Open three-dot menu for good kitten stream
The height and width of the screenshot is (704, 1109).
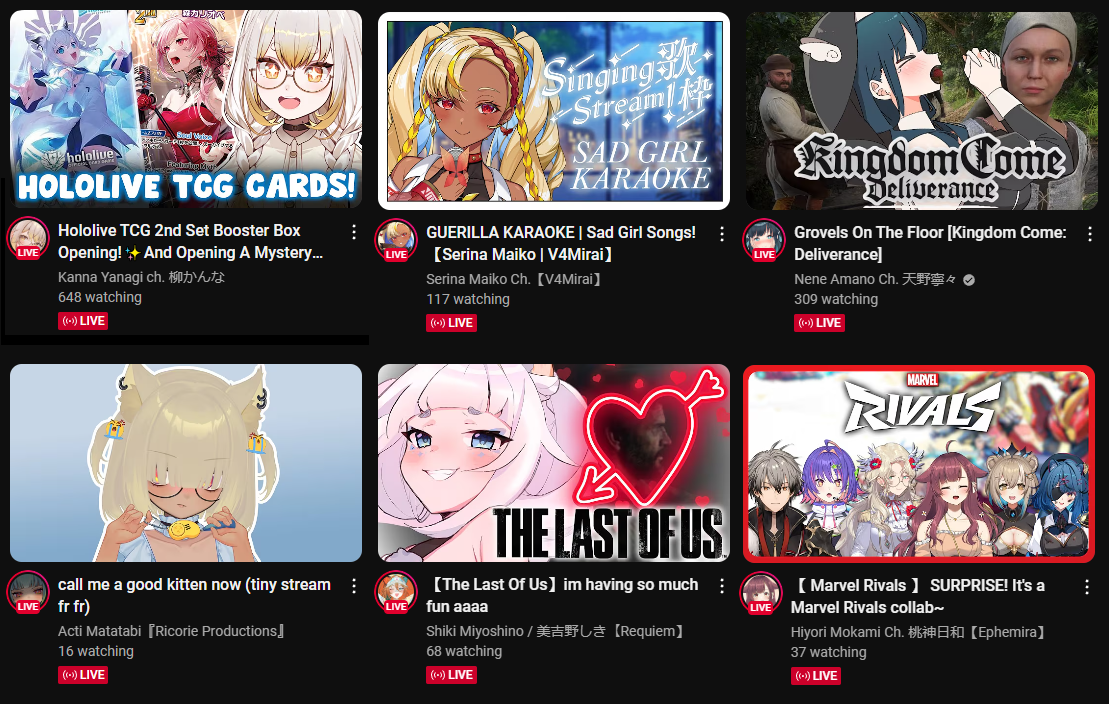(x=354, y=587)
